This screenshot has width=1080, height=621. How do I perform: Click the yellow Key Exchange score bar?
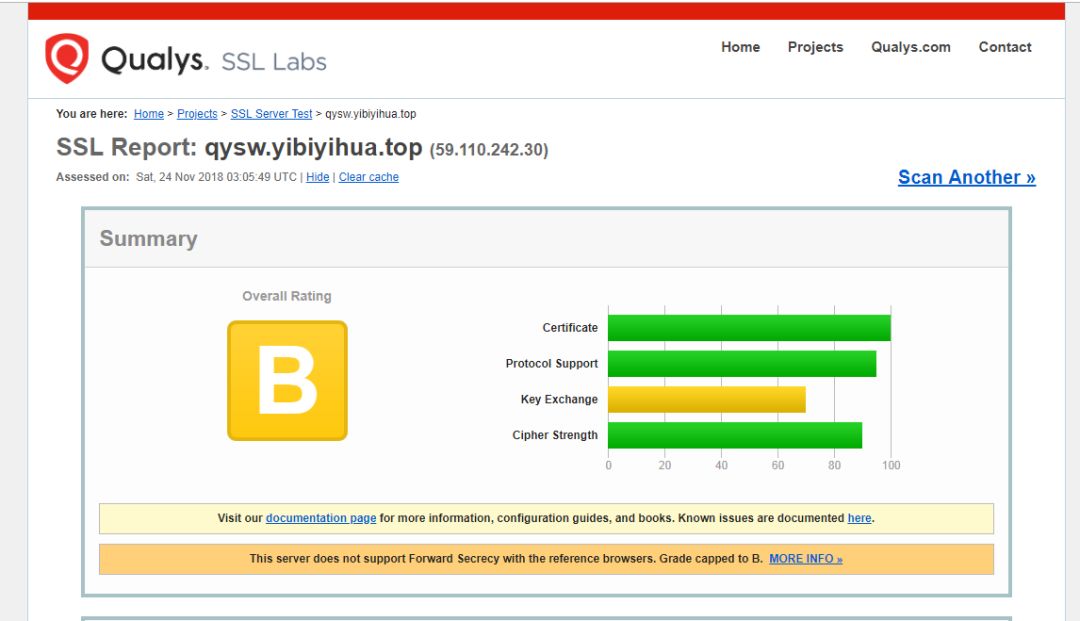707,399
